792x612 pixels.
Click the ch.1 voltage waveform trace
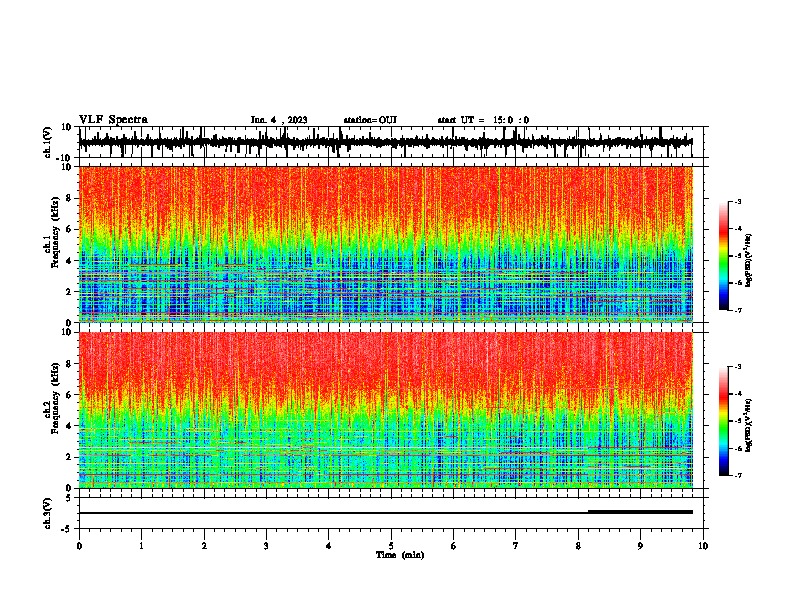pyautogui.click(x=386, y=142)
